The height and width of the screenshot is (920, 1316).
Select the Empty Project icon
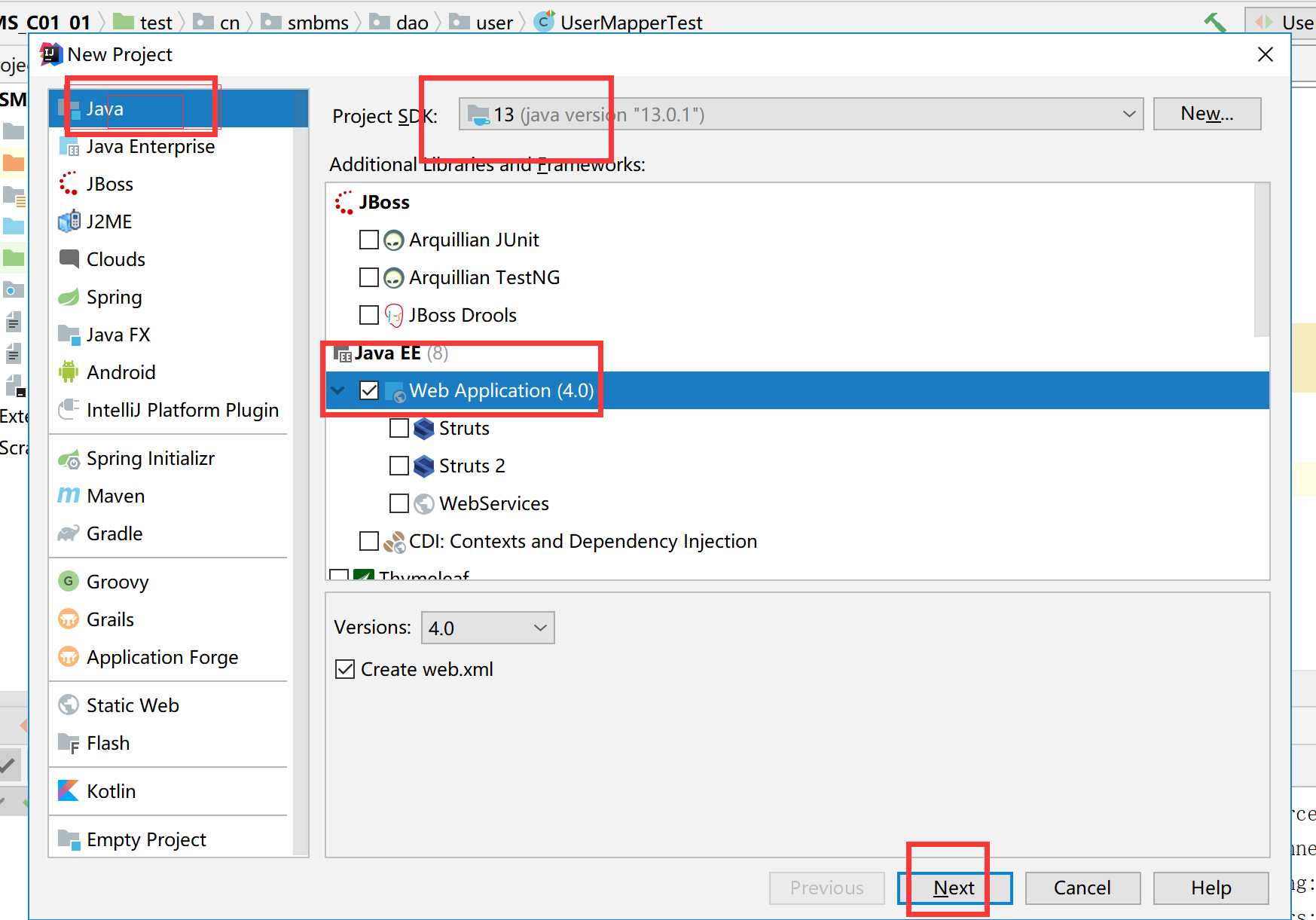[x=69, y=839]
